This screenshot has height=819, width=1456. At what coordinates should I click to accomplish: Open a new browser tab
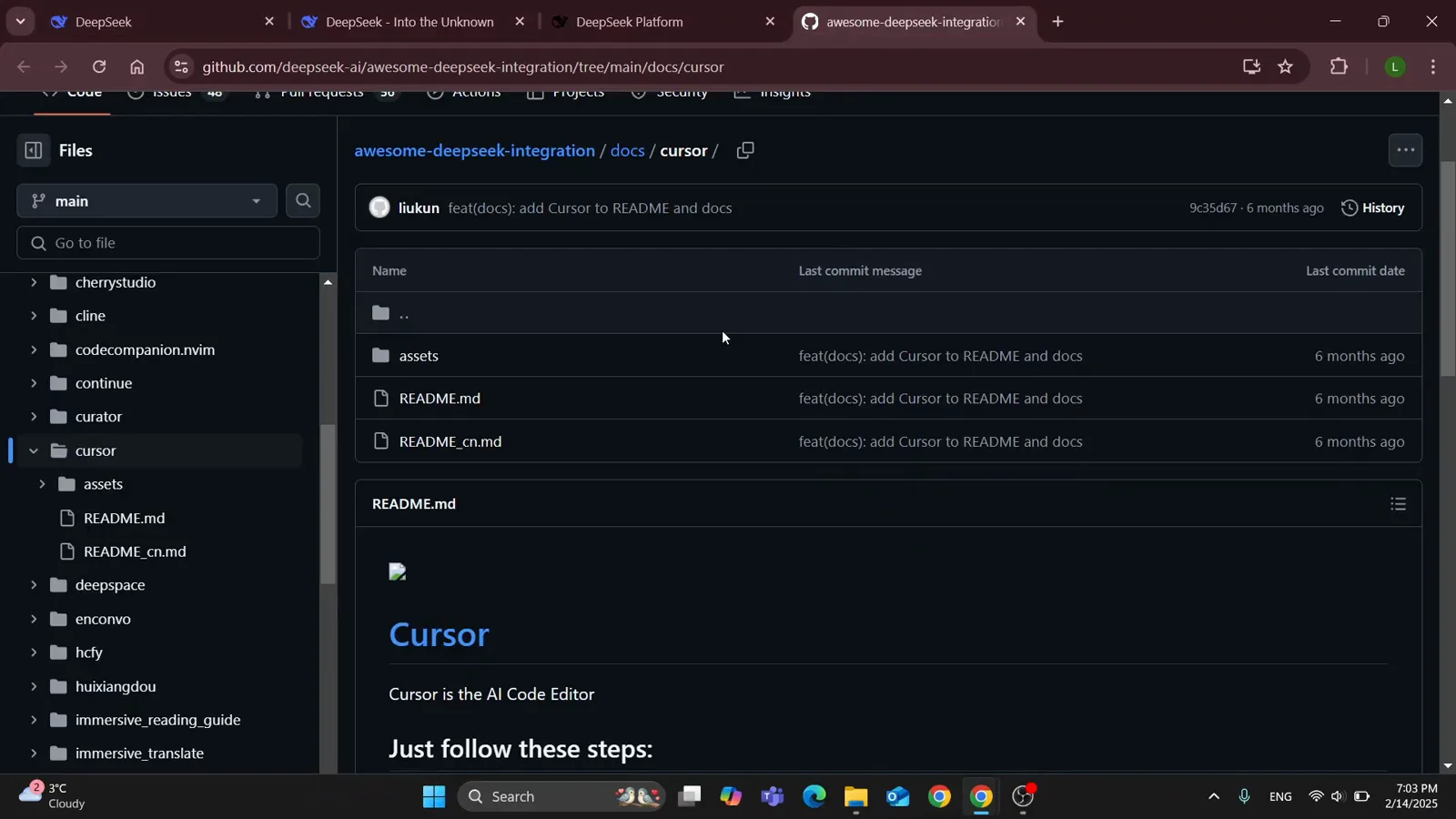click(1057, 22)
